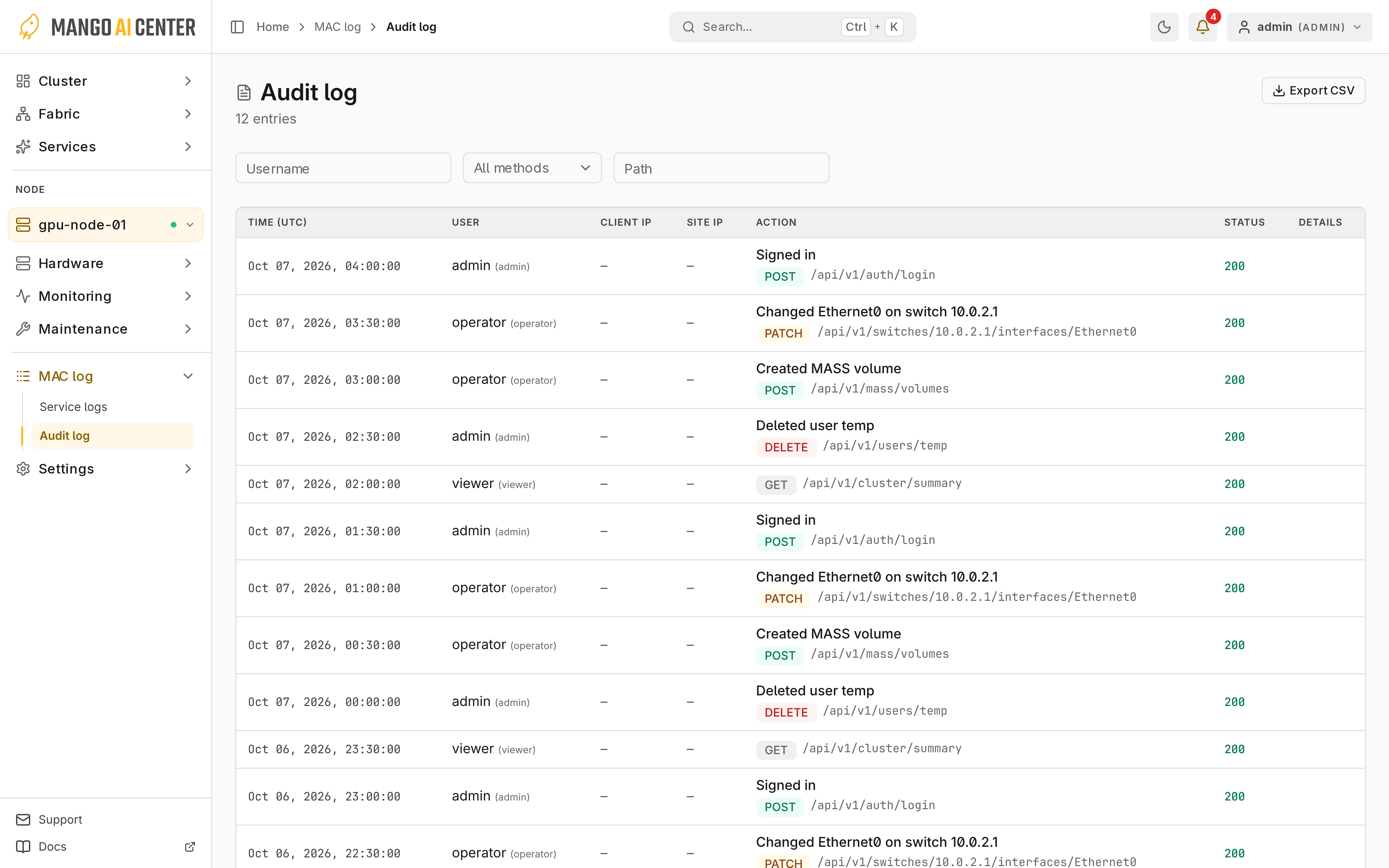Click the DELETE badge on 02:30:00 row
The image size is (1389, 868).
point(786,447)
